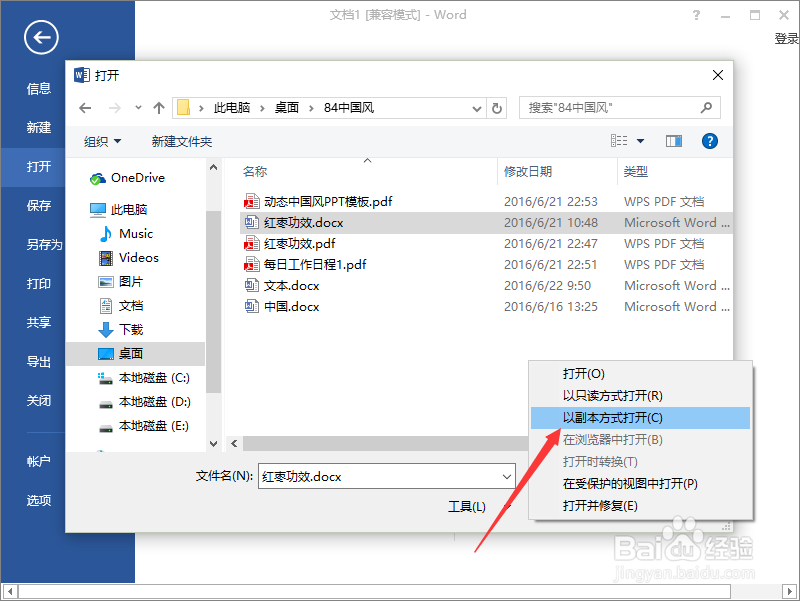Open 本地磁盘 (D:)

[x=144, y=402]
